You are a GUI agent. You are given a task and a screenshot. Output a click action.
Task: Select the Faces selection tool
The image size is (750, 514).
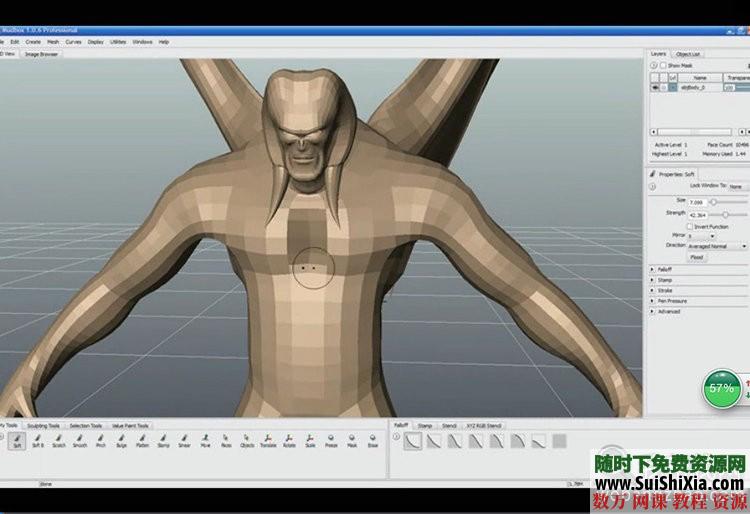pos(226,440)
